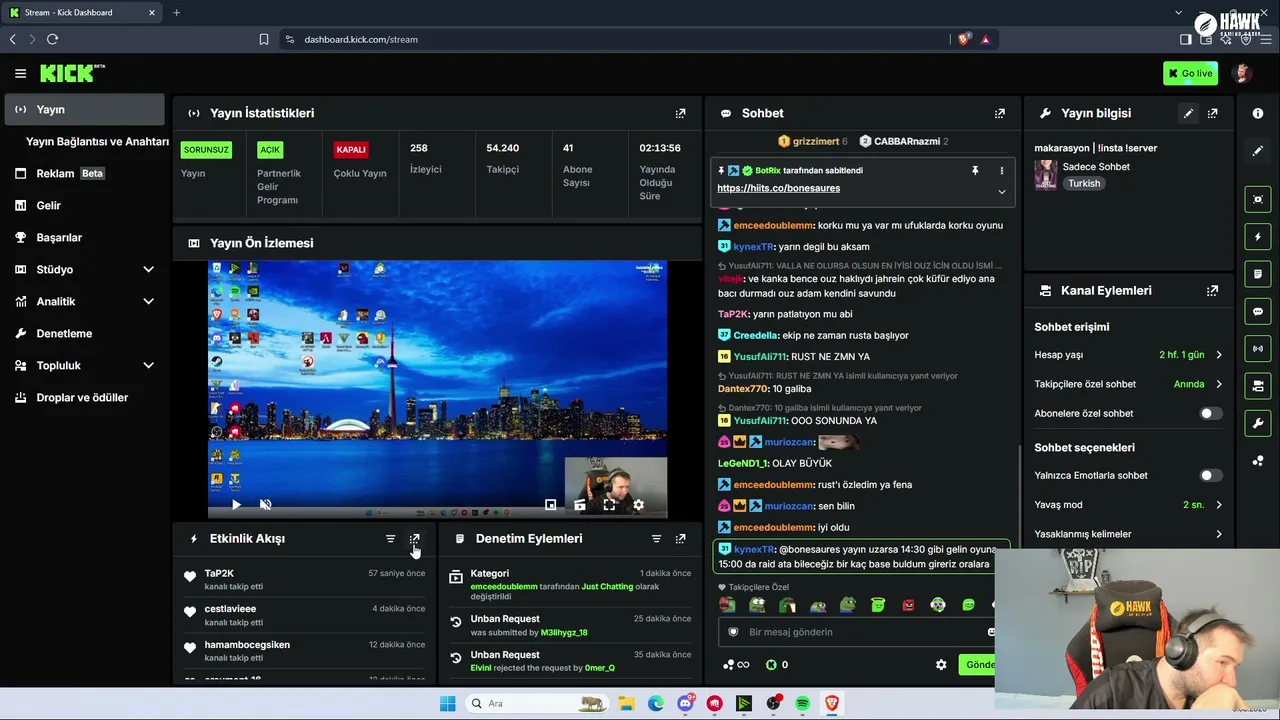The width and height of the screenshot is (1280, 720).
Task: Click the Kick logo
Action: [71, 73]
